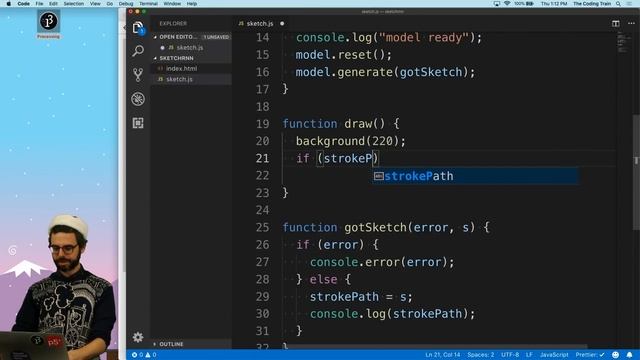Open the Terminal menu
Viewport: 640px width, 360px height.
click(148, 4)
